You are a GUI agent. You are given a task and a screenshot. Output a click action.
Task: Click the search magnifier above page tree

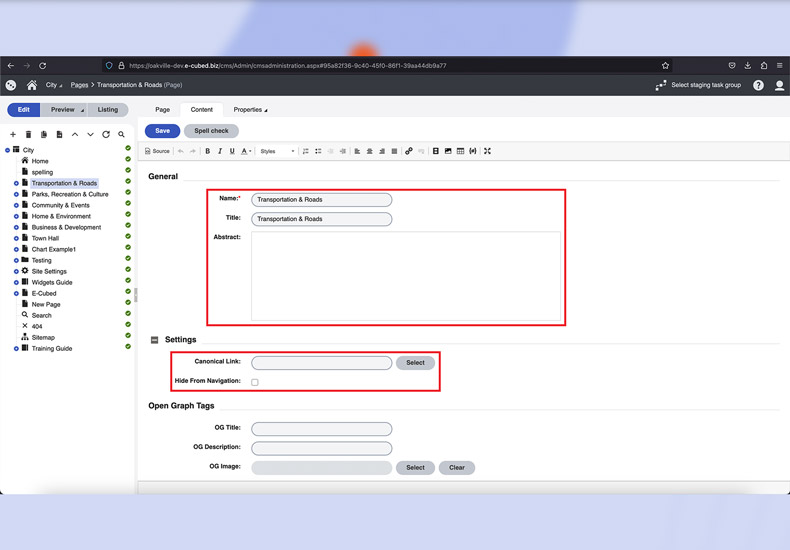[121, 134]
